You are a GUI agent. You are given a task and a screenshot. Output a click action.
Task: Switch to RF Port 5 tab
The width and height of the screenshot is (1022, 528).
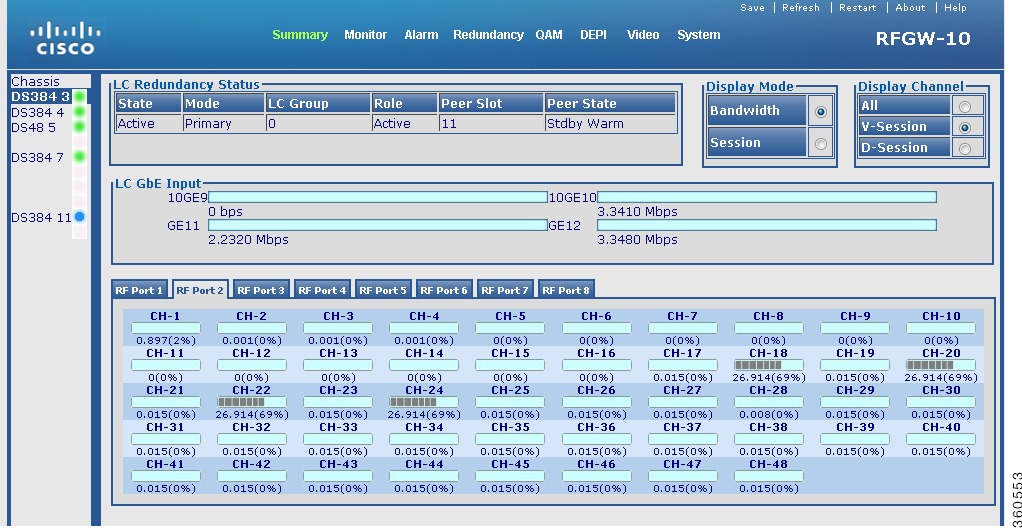pyautogui.click(x=383, y=290)
